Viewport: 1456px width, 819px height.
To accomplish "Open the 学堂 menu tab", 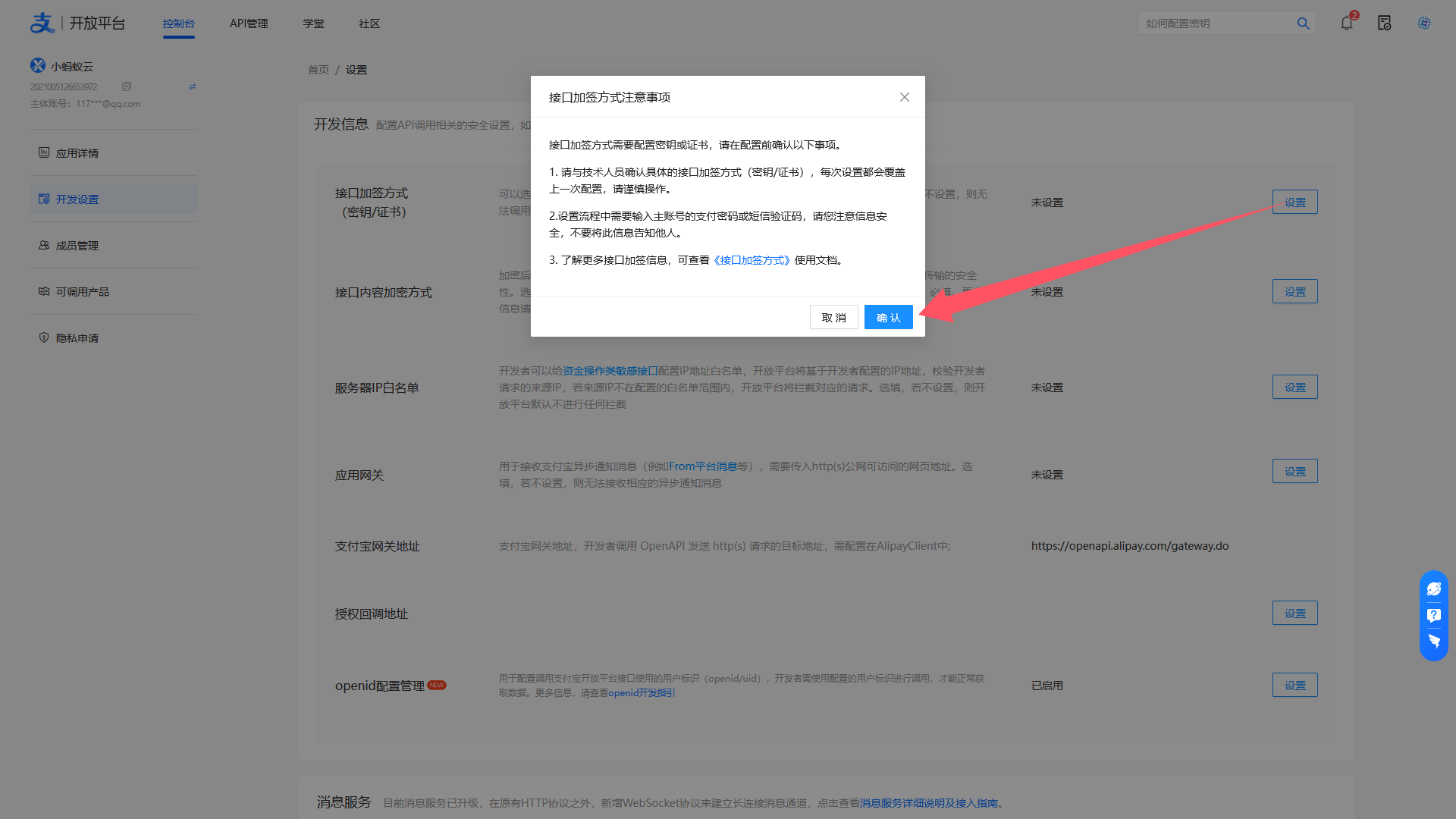I will (x=313, y=24).
